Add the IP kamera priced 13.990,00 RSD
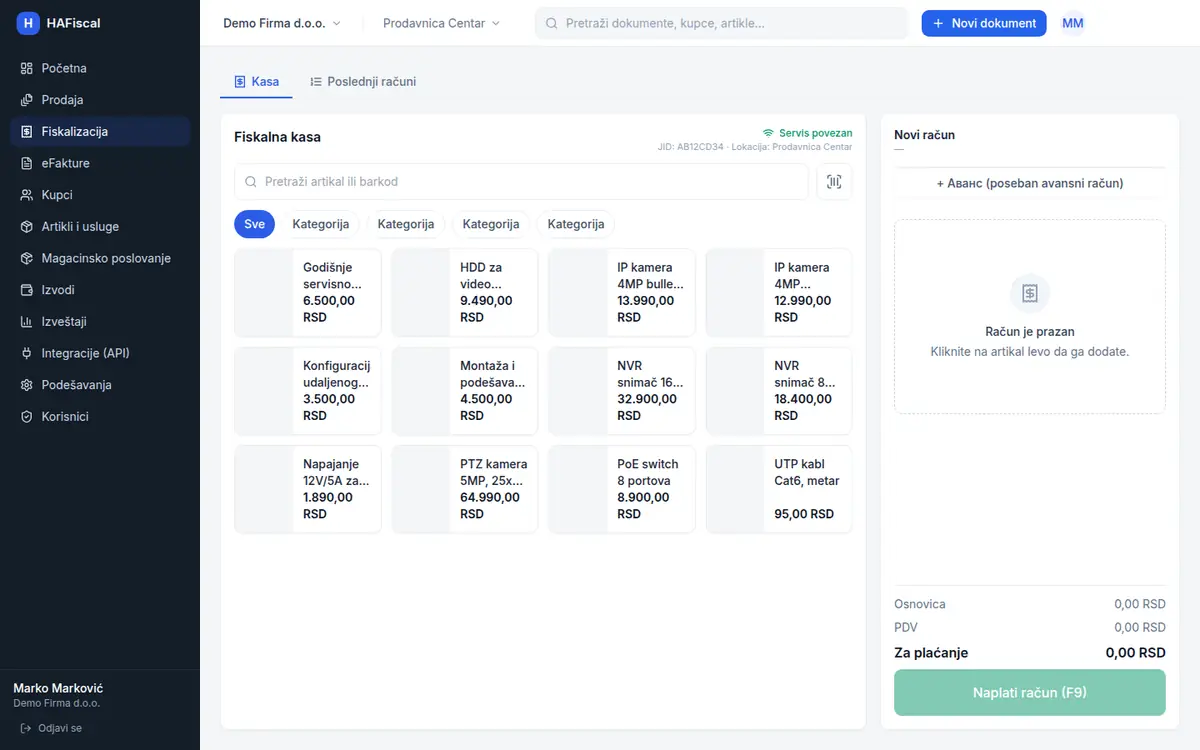This screenshot has height=750, width=1200. 622,293
